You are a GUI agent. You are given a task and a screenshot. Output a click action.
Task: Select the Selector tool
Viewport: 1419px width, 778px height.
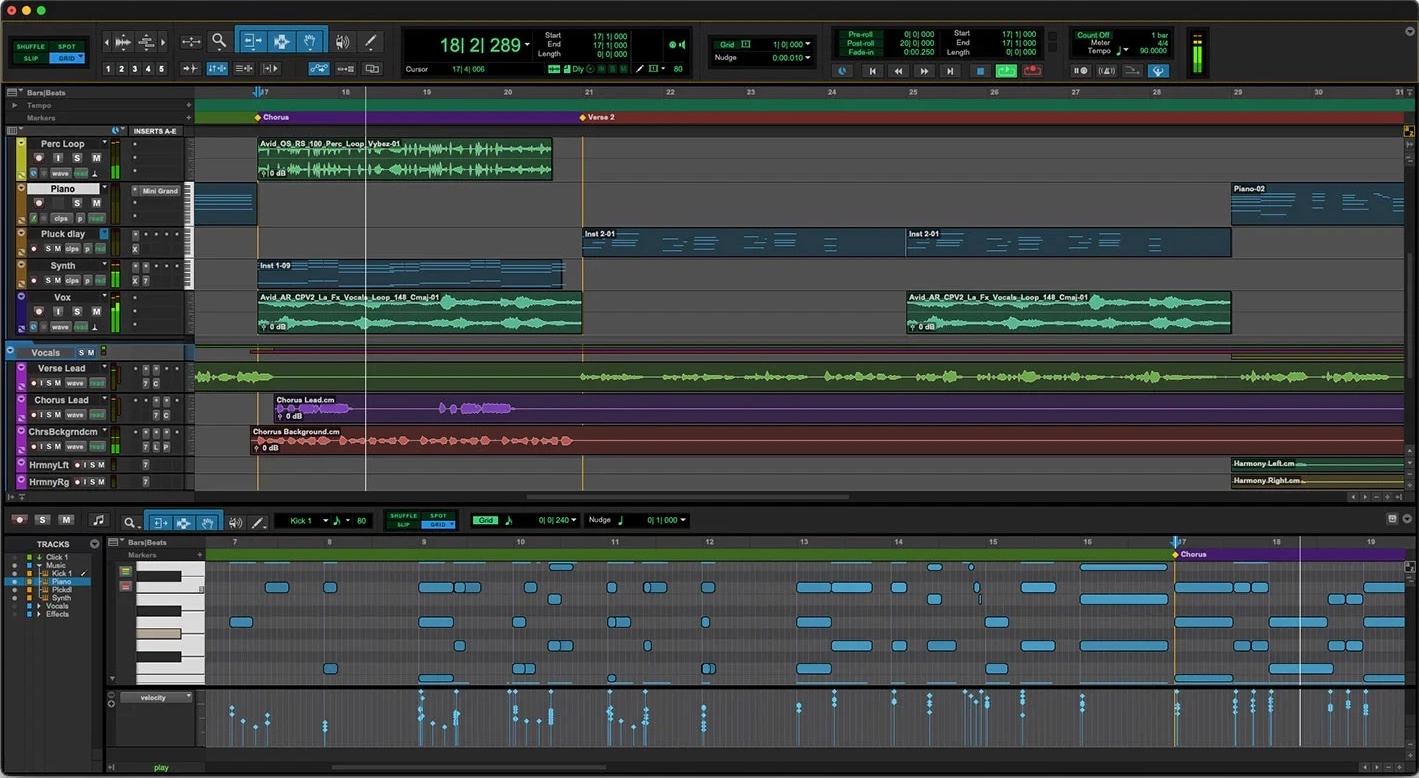(x=282, y=41)
